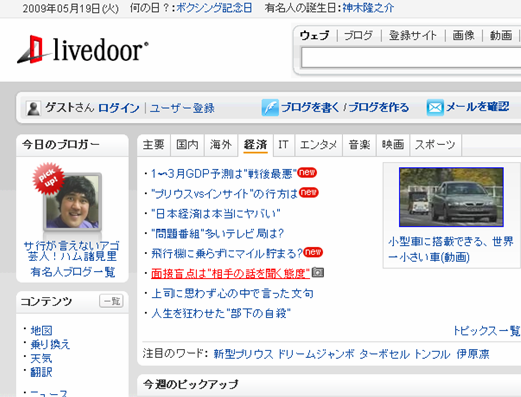The height and width of the screenshot is (397, 521).
Task: Click the small car video thumbnail
Action: (x=451, y=197)
